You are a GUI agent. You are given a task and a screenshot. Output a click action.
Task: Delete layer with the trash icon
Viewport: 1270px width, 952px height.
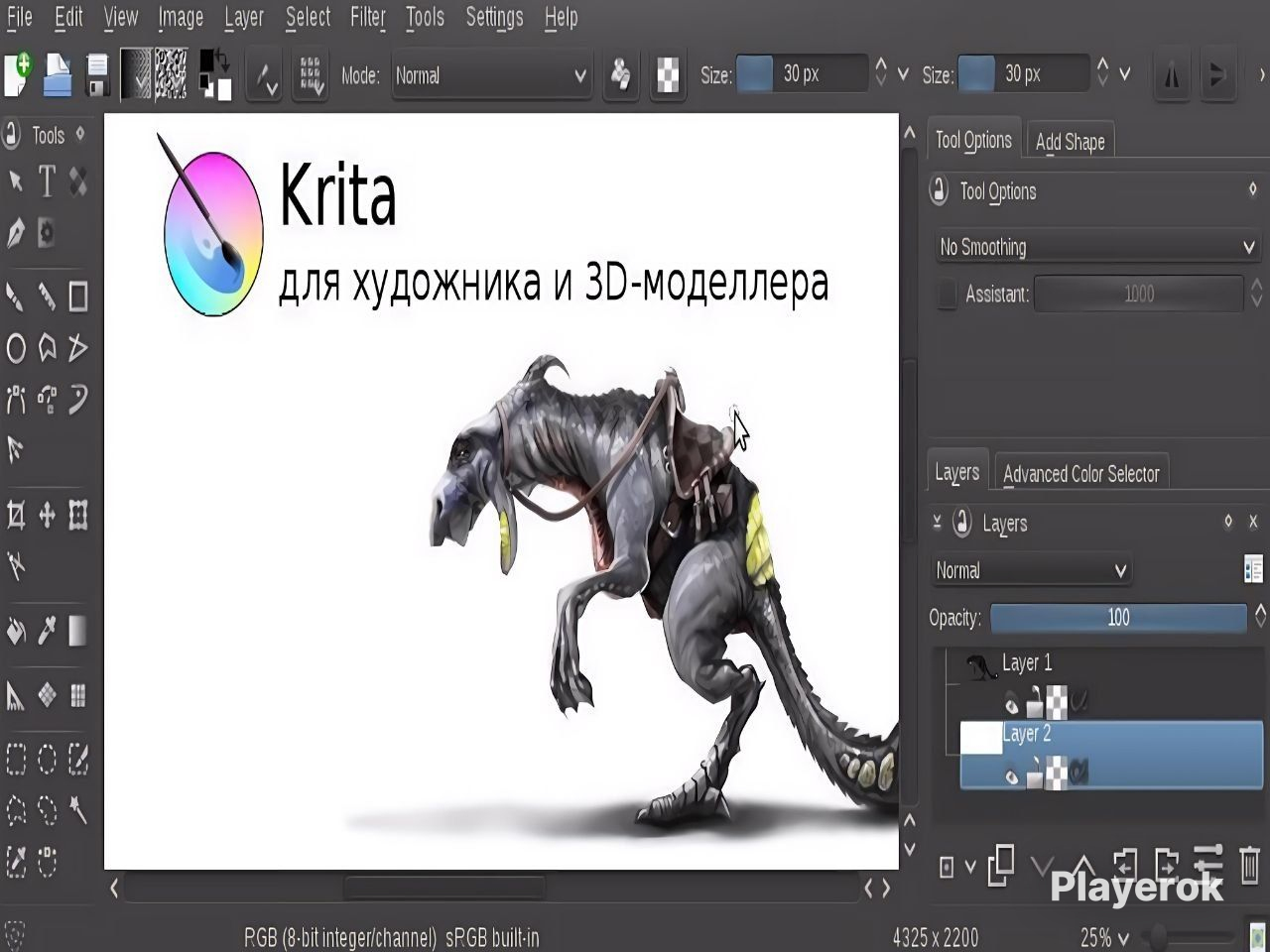click(x=1249, y=865)
